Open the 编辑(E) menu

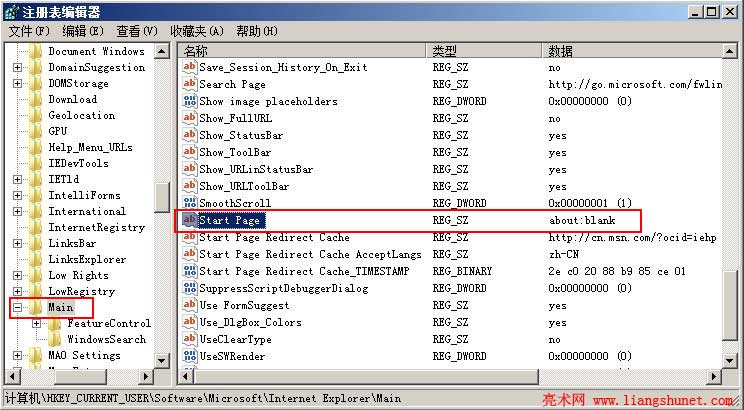(x=83, y=31)
